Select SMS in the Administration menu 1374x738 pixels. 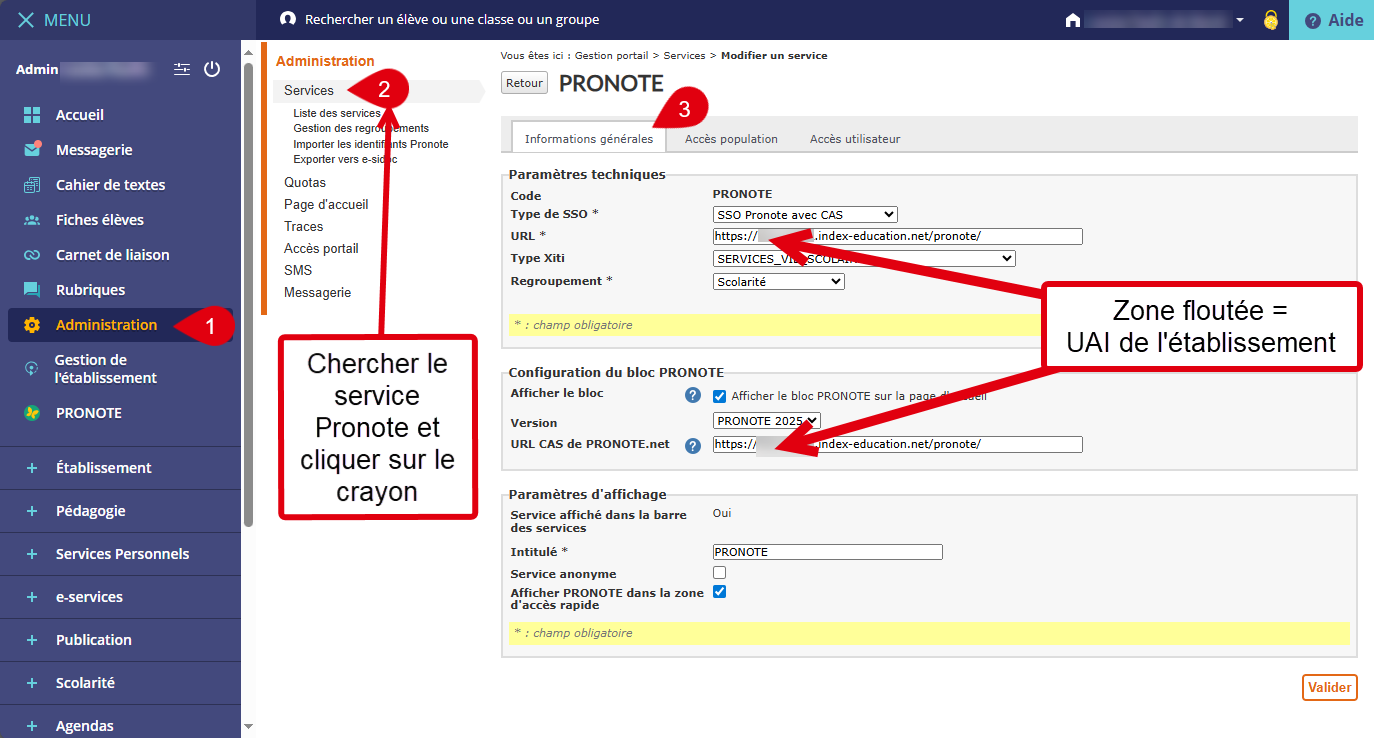point(298,271)
